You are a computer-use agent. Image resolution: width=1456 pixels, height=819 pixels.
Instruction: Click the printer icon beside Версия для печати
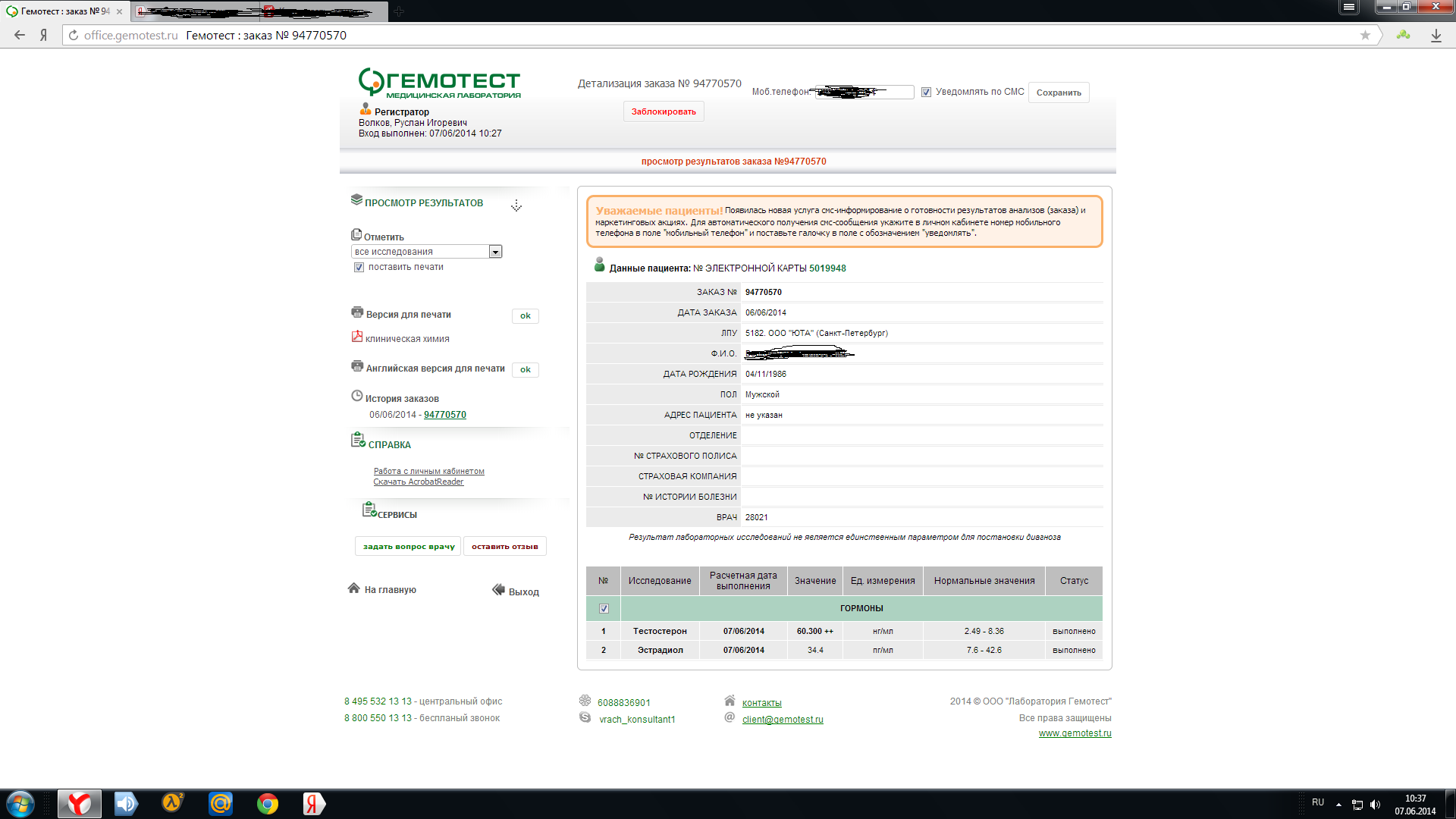click(357, 312)
